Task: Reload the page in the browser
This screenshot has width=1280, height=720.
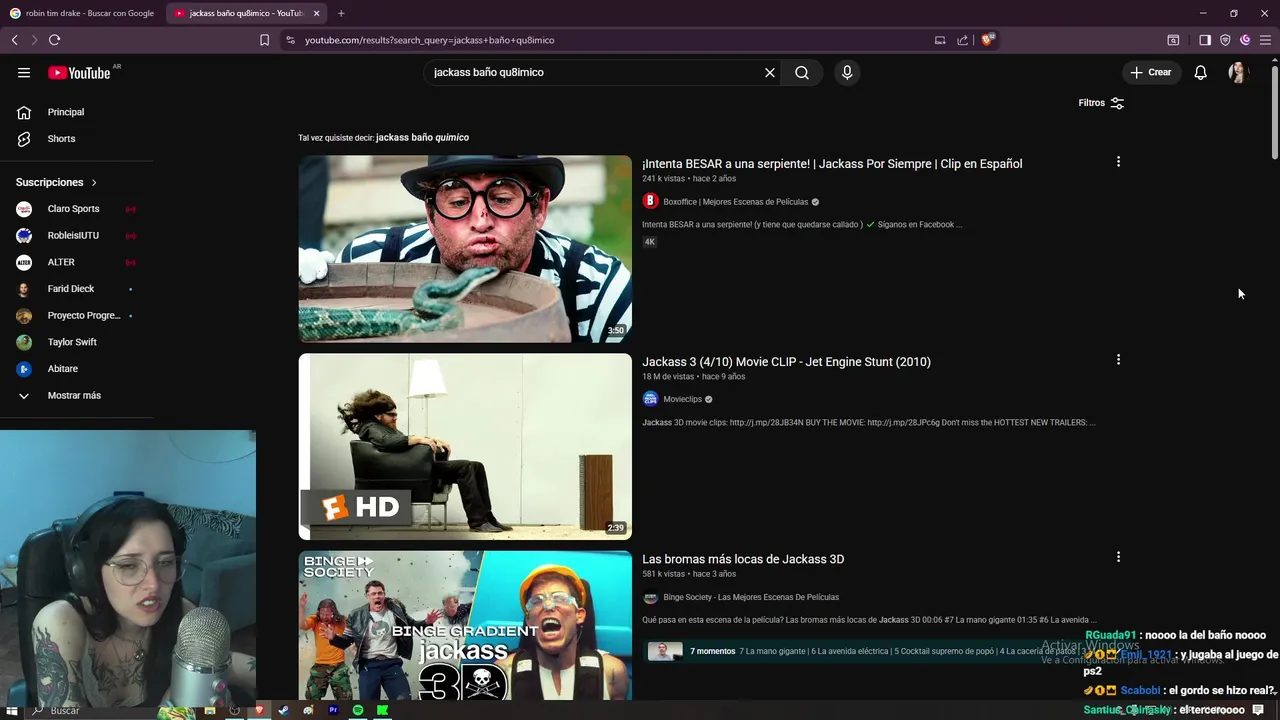Action: [54, 40]
